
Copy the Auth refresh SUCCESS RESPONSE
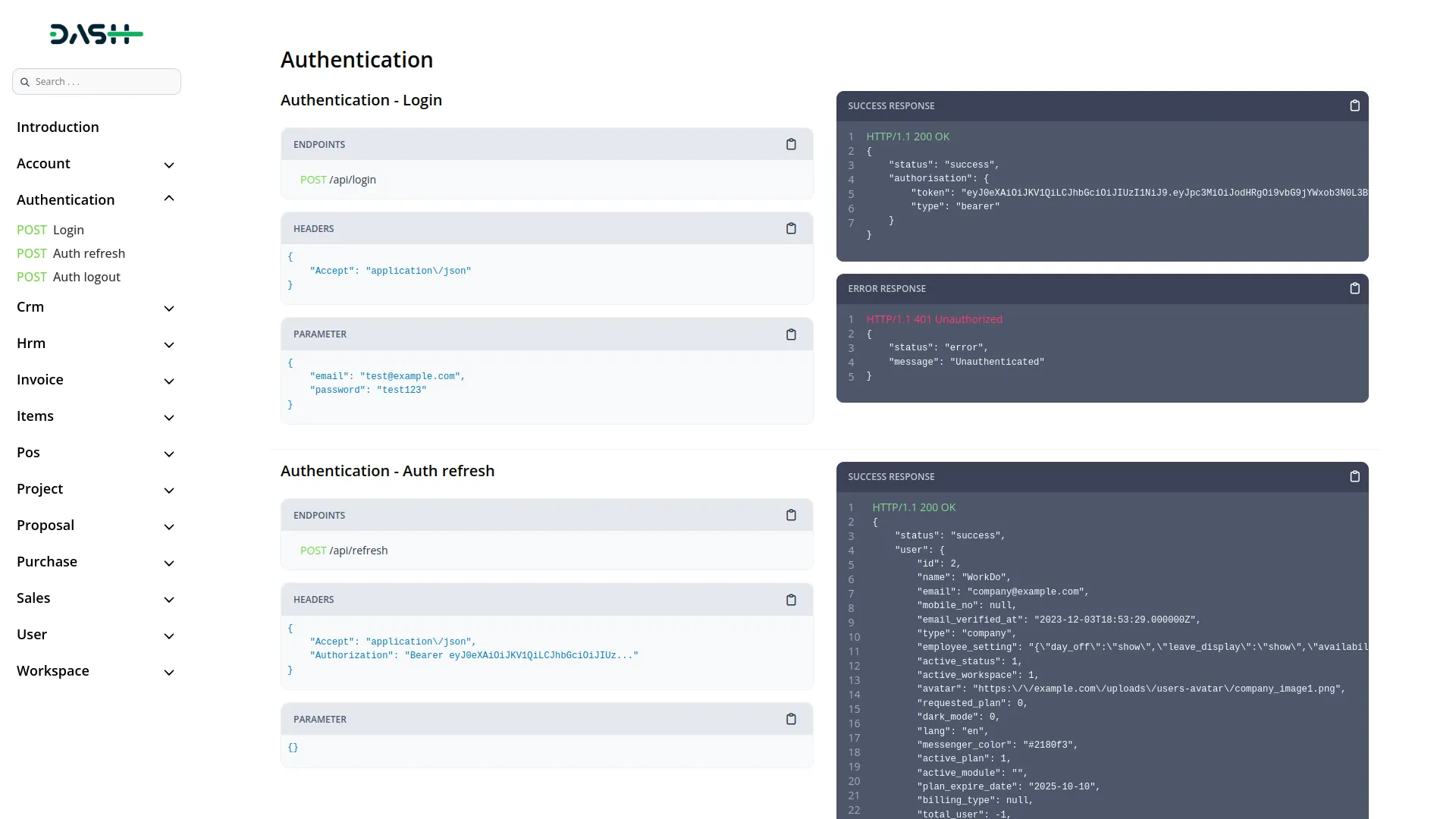(1355, 476)
